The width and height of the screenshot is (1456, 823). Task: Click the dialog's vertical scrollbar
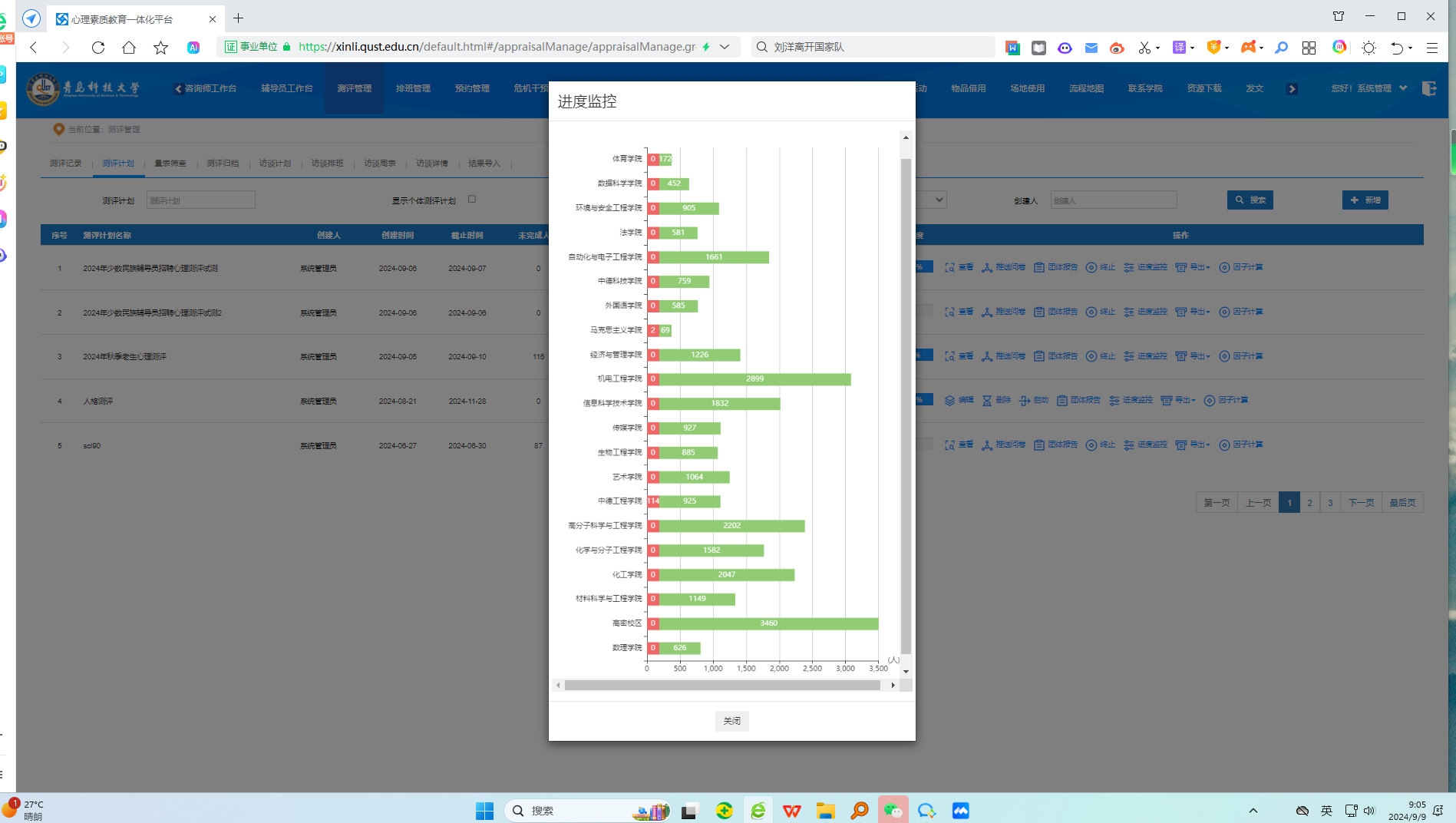click(906, 405)
